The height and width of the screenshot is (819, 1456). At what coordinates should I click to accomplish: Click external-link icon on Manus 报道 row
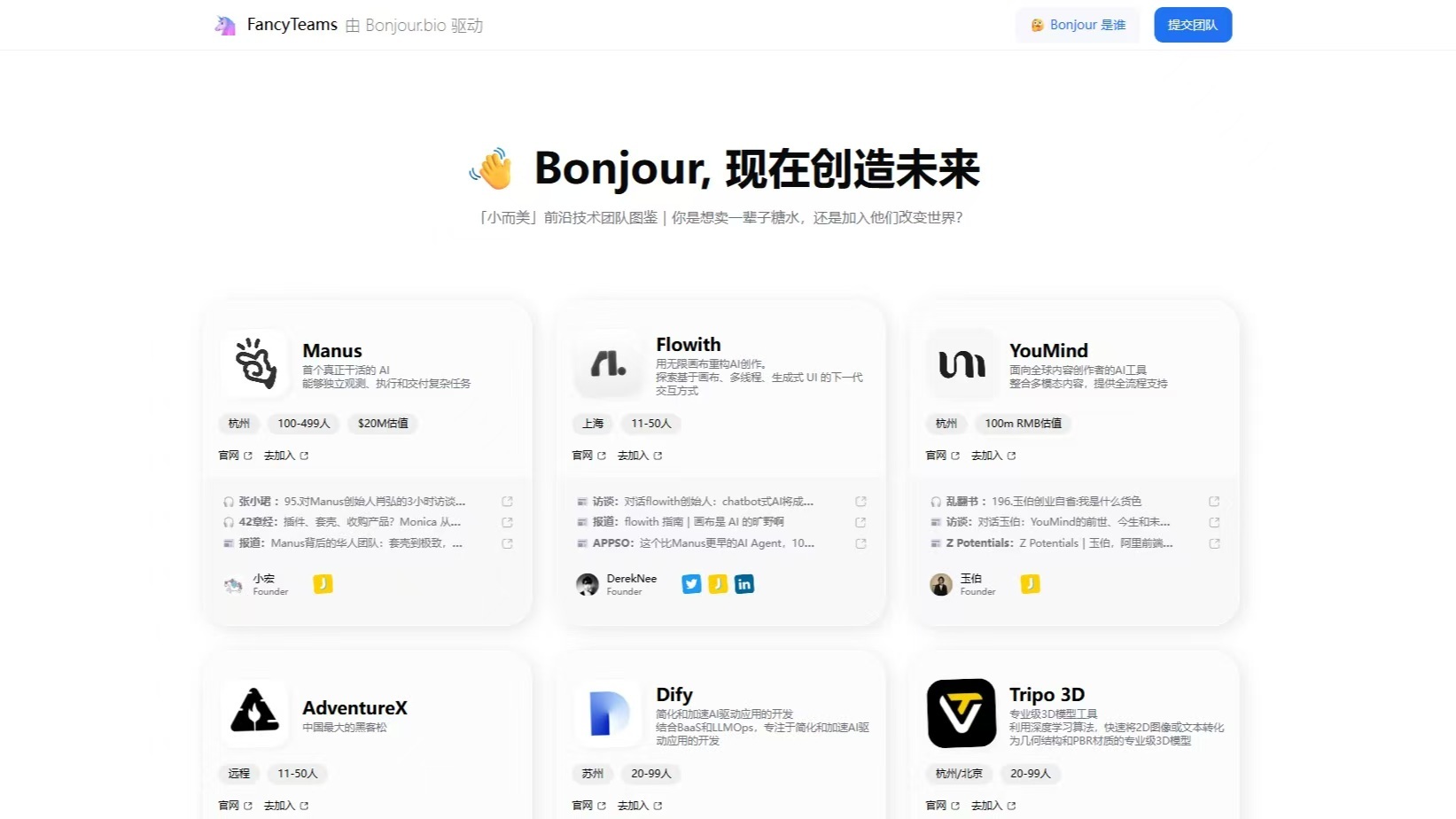click(x=507, y=543)
